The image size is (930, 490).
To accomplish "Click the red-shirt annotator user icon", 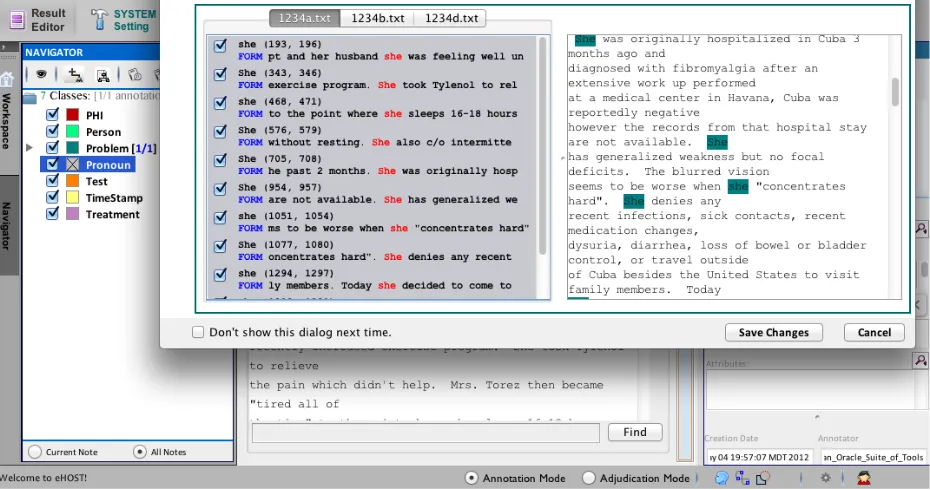I will 864,478.
